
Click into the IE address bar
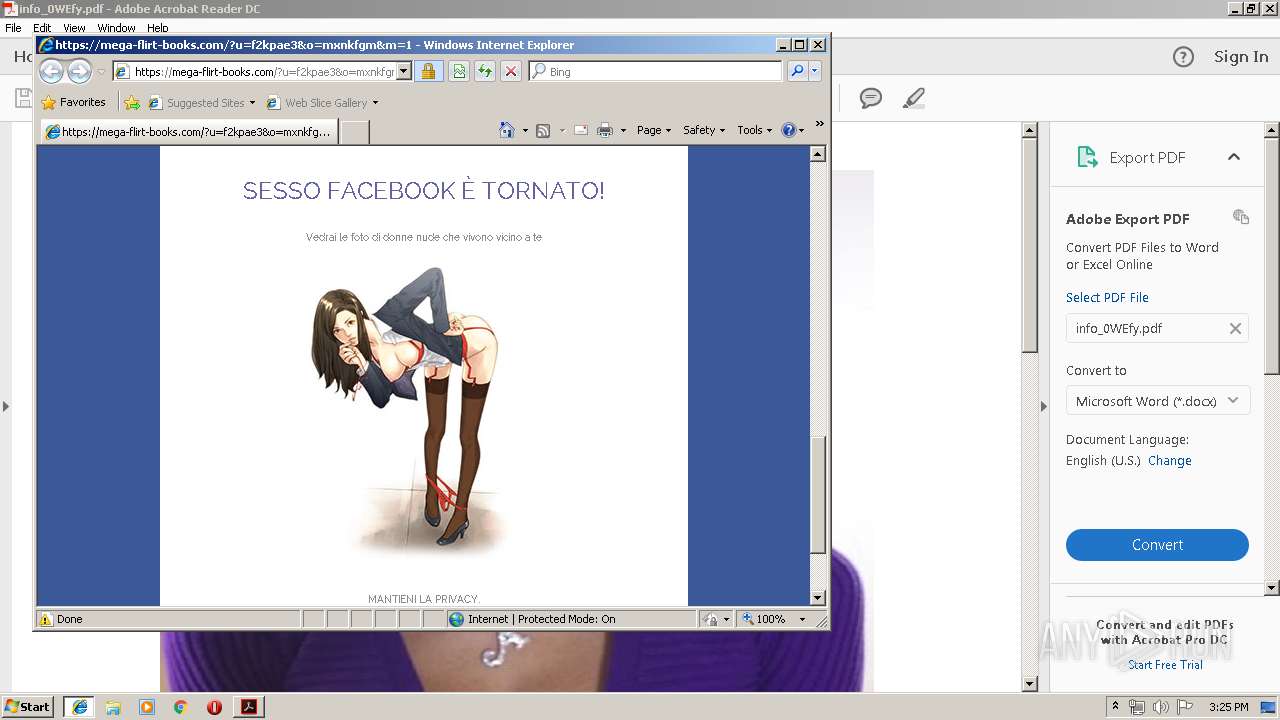[262, 71]
